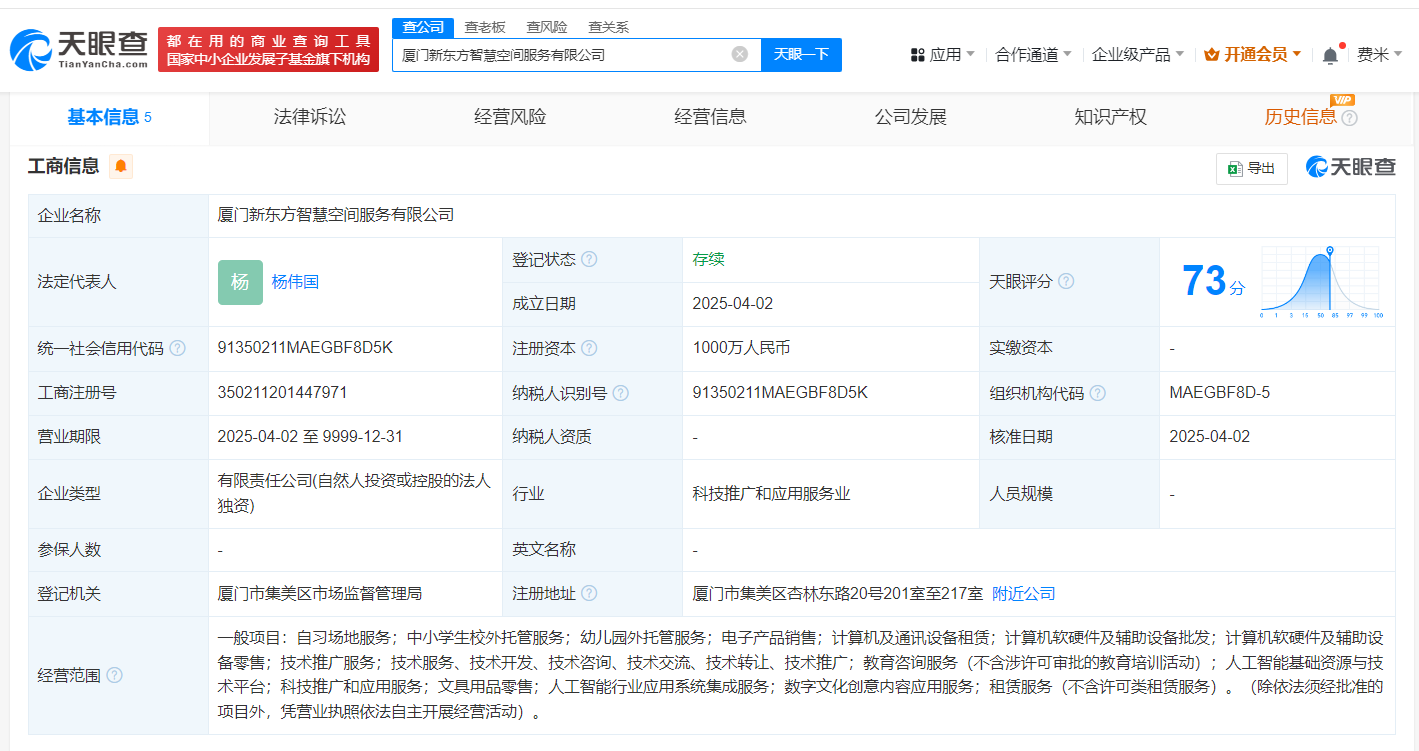Click the help icon beside 经营范围
This screenshot has width=1419, height=751.
coord(114,675)
